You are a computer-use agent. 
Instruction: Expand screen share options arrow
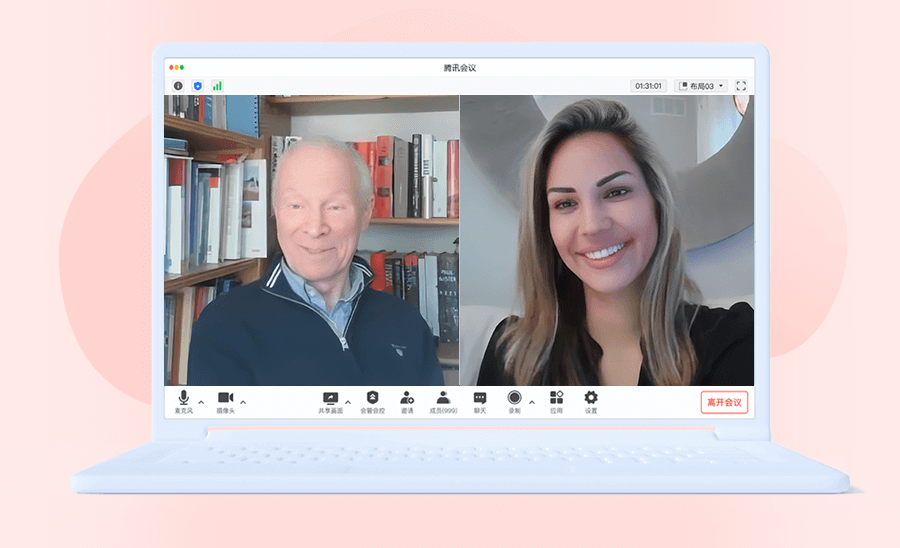tap(348, 402)
